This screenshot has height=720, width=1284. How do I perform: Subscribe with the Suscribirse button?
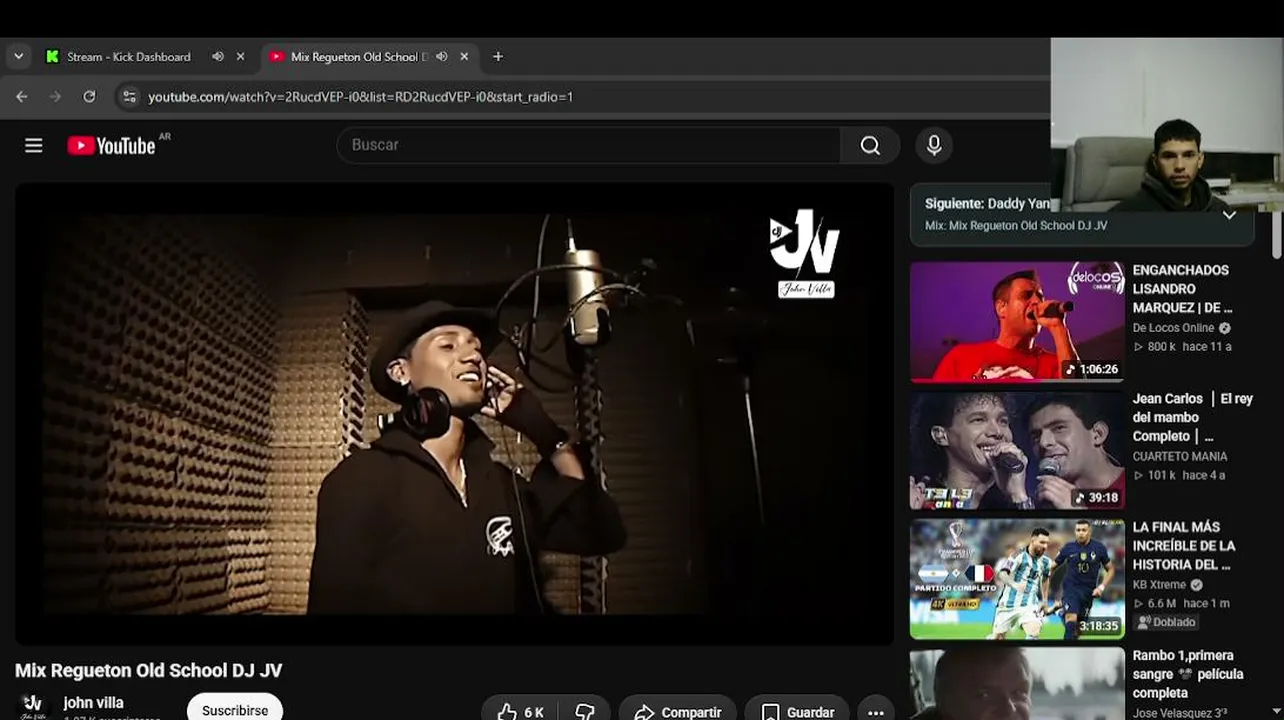tap(235, 708)
